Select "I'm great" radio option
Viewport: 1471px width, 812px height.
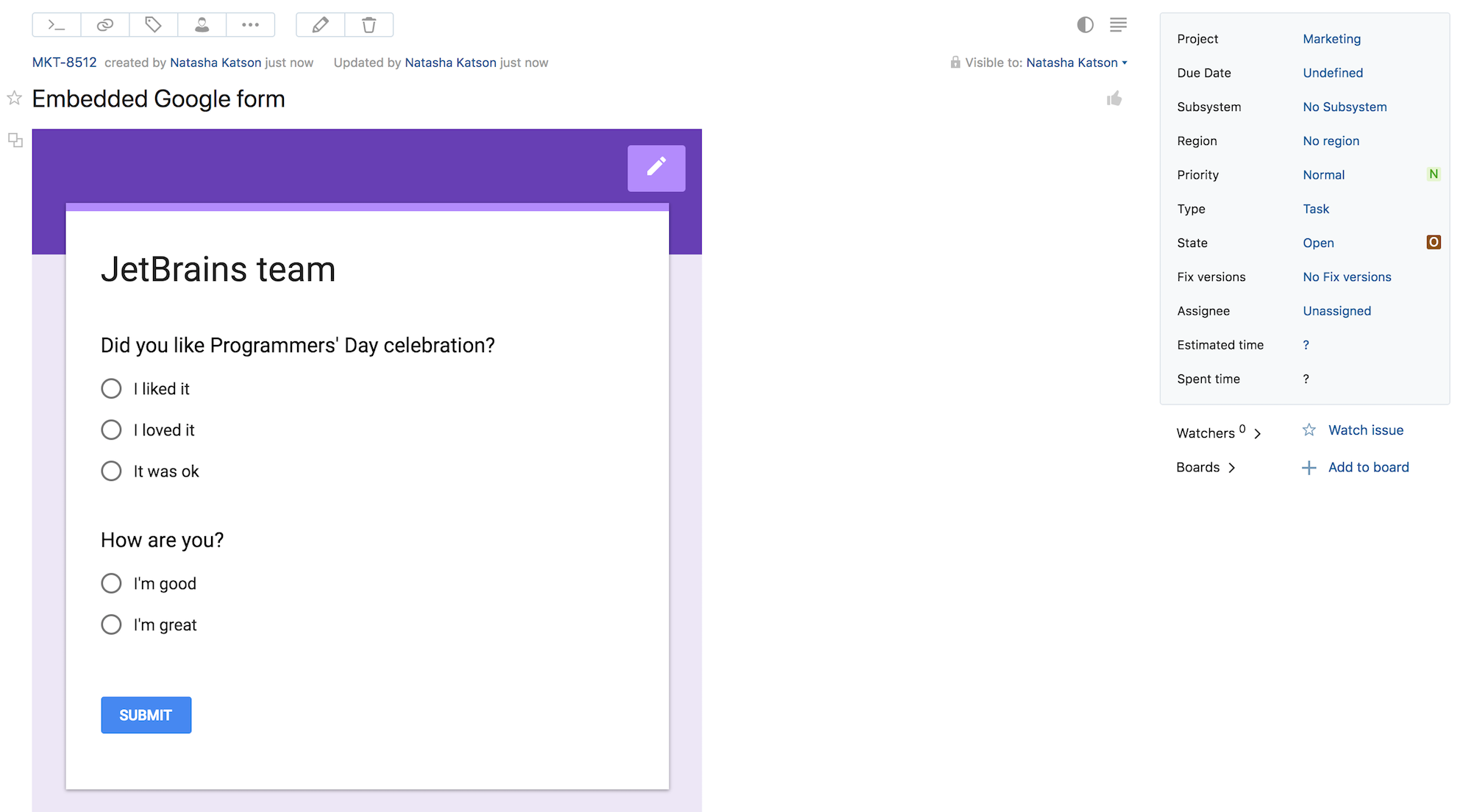(111, 624)
